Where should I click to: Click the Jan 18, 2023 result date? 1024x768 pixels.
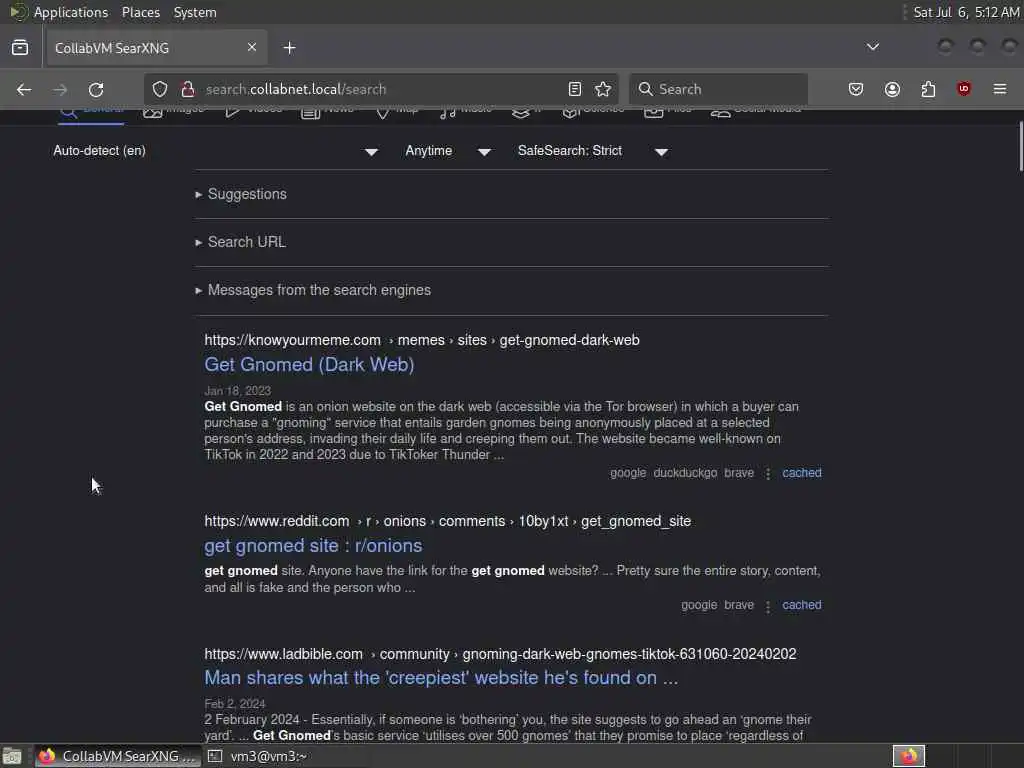[x=237, y=391]
